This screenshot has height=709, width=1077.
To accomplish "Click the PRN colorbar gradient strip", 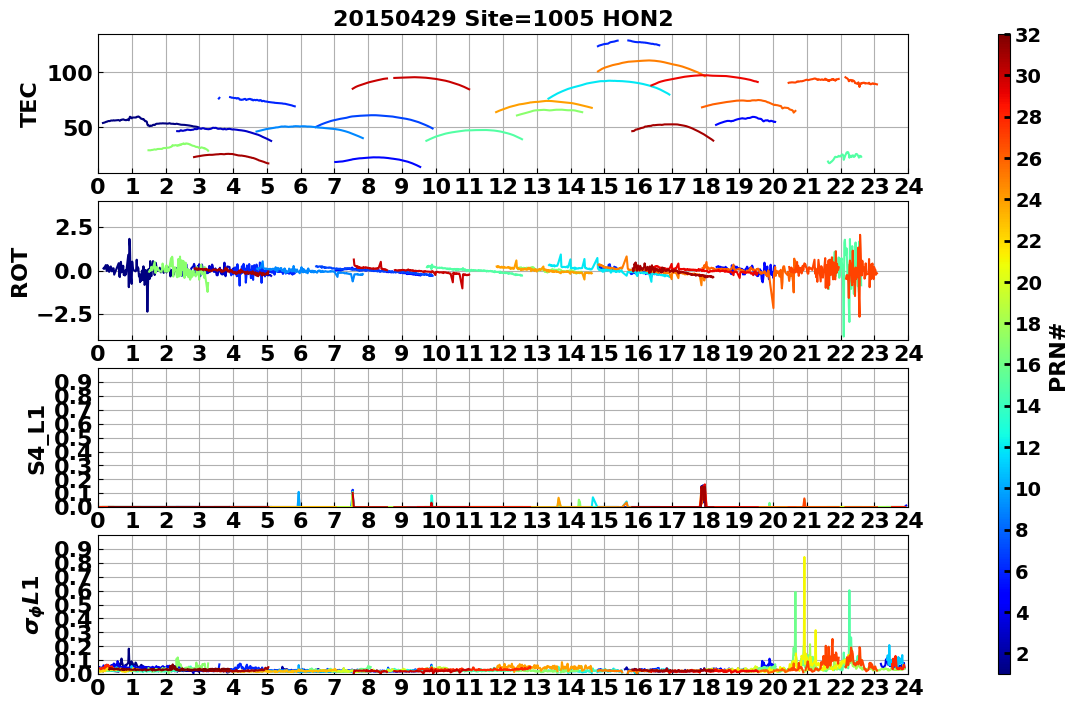I will point(1004,354).
